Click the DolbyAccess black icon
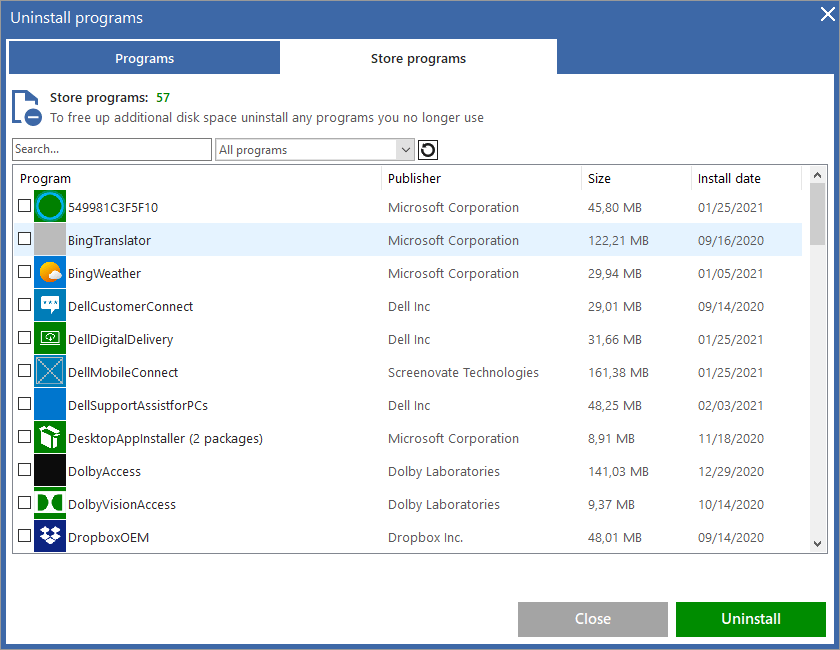This screenshot has width=840, height=650. (x=50, y=470)
